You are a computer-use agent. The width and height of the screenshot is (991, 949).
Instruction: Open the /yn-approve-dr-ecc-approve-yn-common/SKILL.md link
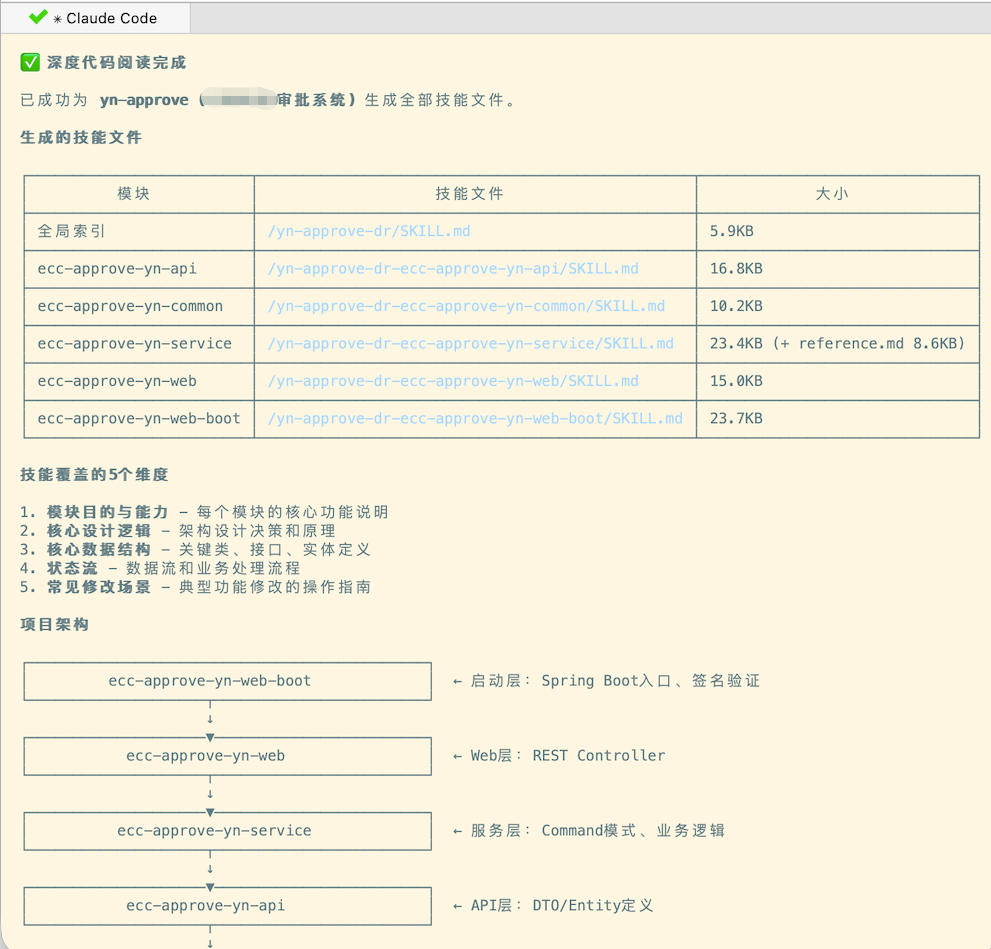tap(466, 306)
